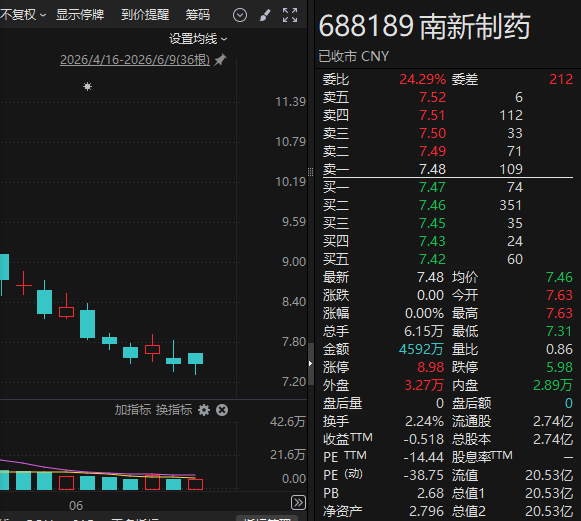This screenshot has width=581, height=521.
Task: Expand the 设置均线 dropdown
Action: pos(198,39)
